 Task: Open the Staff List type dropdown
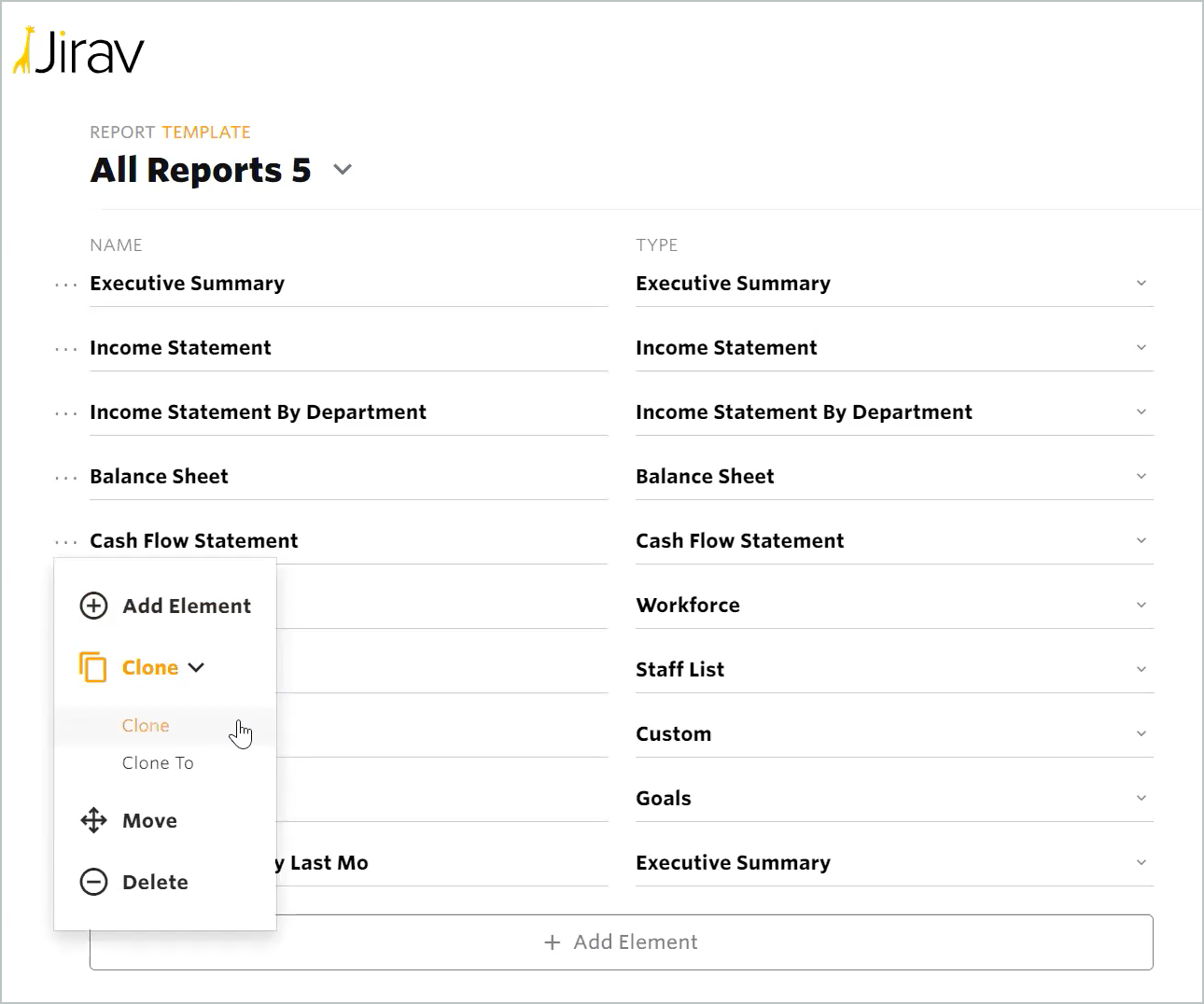coord(1141,669)
